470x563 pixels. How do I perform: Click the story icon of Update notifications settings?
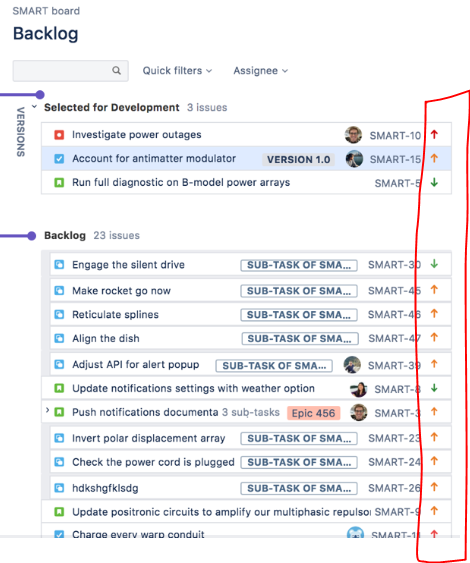click(59, 388)
